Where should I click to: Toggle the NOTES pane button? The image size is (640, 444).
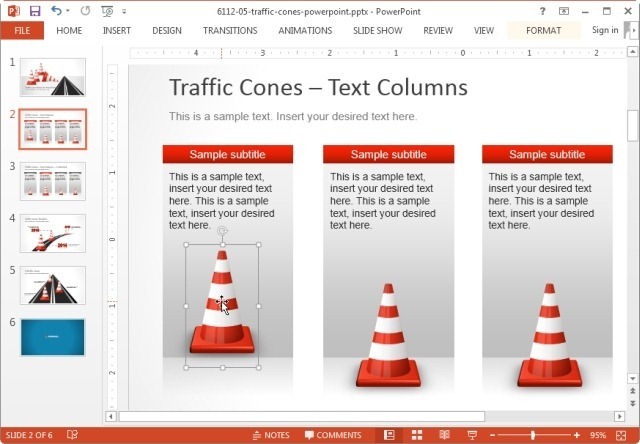[x=271, y=435]
